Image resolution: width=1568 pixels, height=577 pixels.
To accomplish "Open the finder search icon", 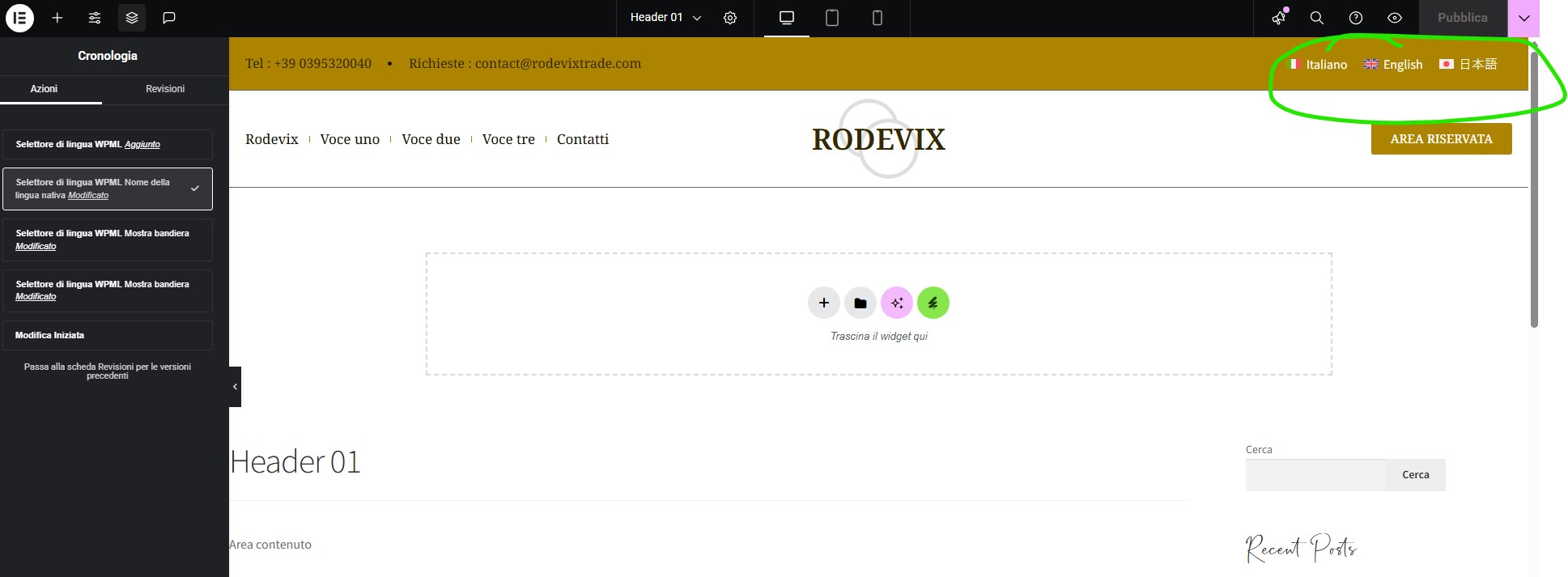I will (x=1317, y=18).
